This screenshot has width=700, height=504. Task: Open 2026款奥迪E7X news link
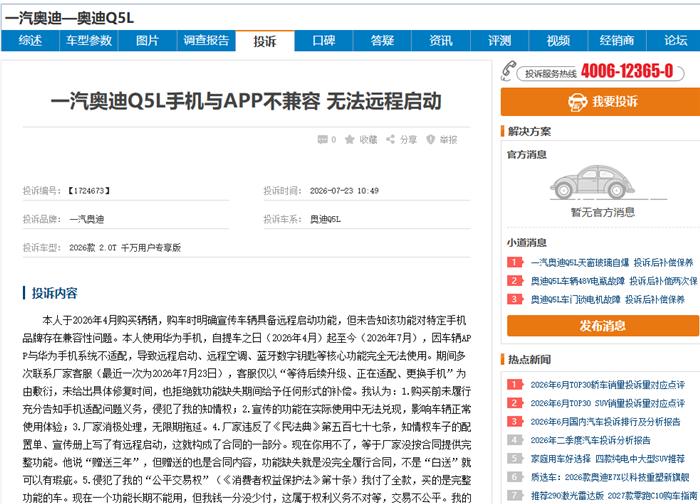610,477
